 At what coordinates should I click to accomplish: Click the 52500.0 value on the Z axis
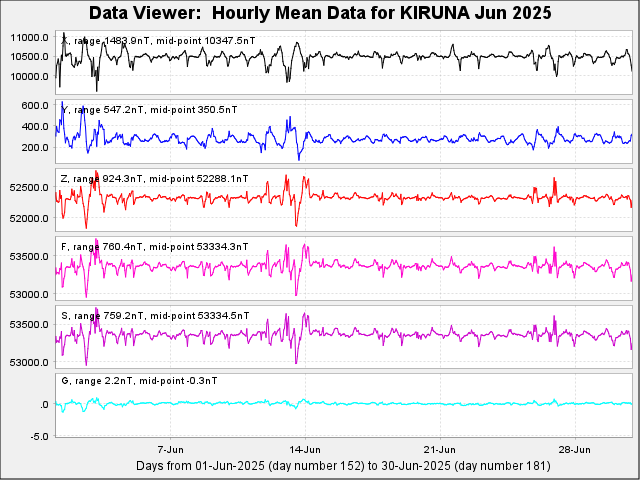click(29, 187)
